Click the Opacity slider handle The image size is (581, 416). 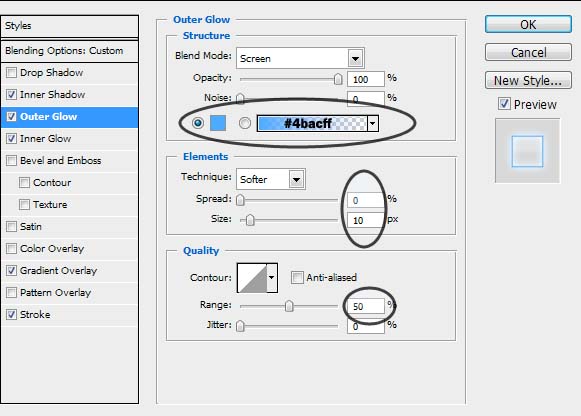click(338, 79)
